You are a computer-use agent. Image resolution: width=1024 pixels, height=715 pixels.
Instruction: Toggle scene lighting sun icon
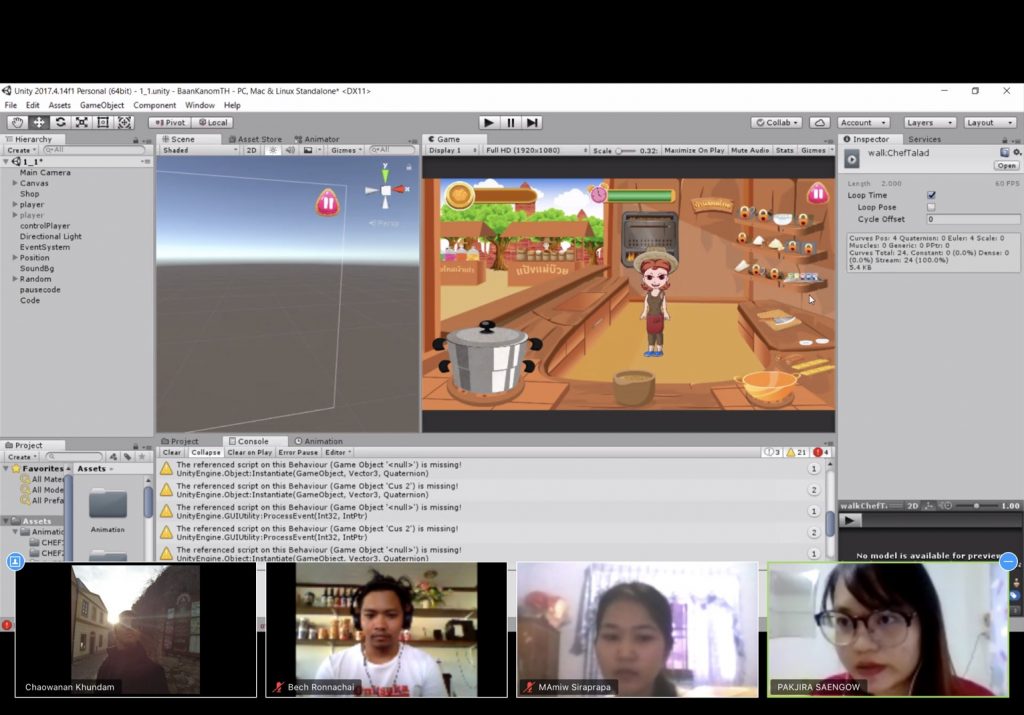274,150
